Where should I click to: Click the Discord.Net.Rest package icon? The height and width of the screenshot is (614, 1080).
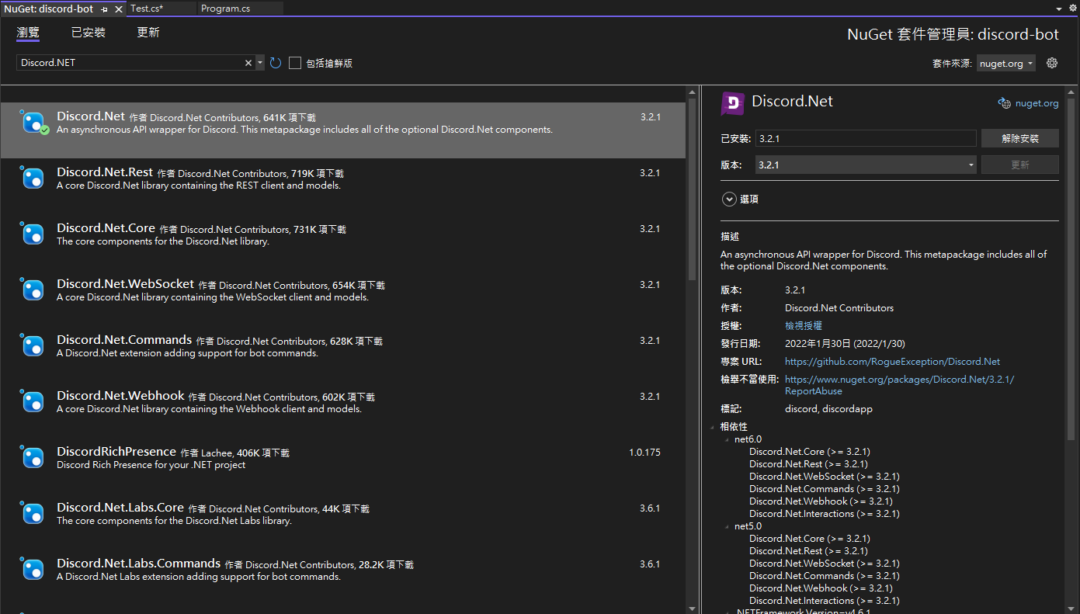click(32, 178)
